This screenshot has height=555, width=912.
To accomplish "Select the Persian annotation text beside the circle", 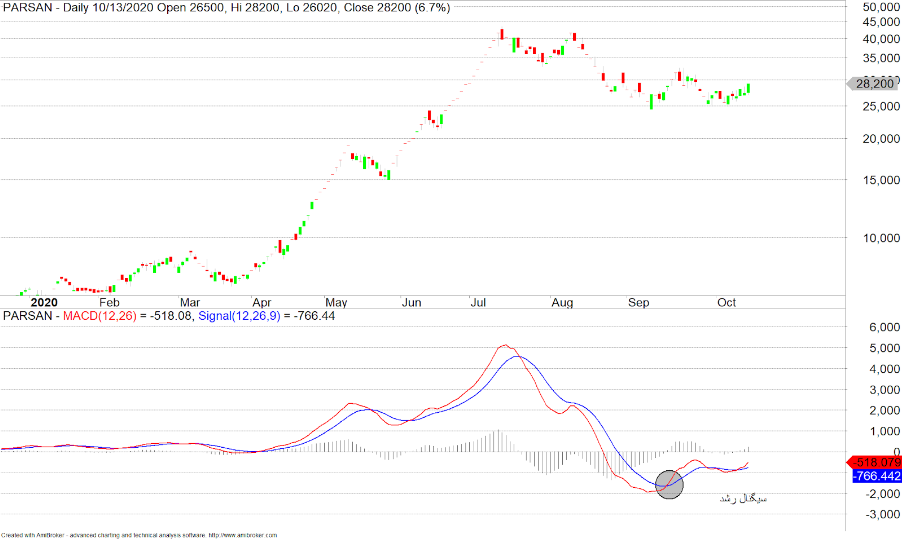I will 742,497.
